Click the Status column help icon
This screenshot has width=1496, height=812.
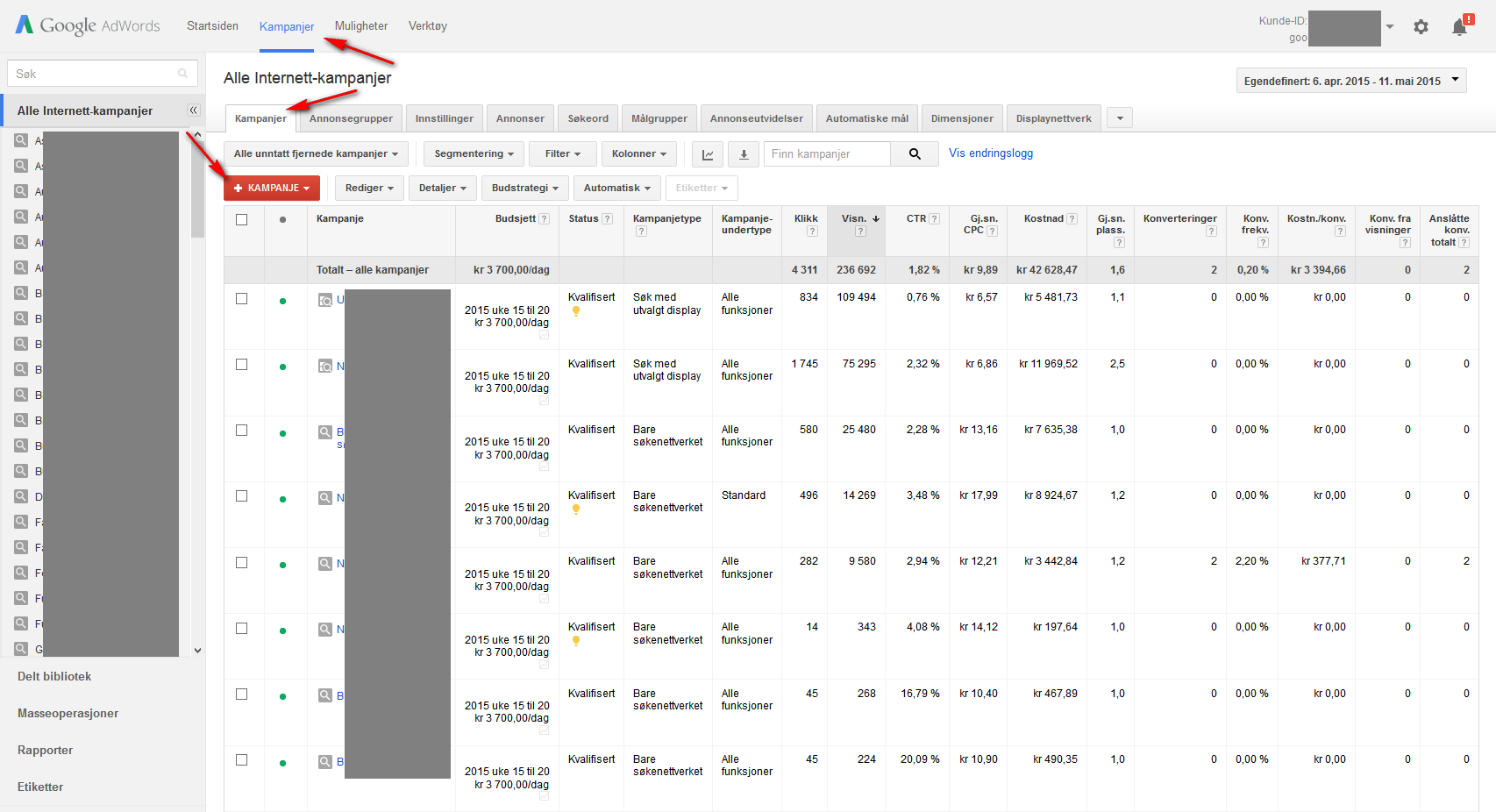[607, 219]
